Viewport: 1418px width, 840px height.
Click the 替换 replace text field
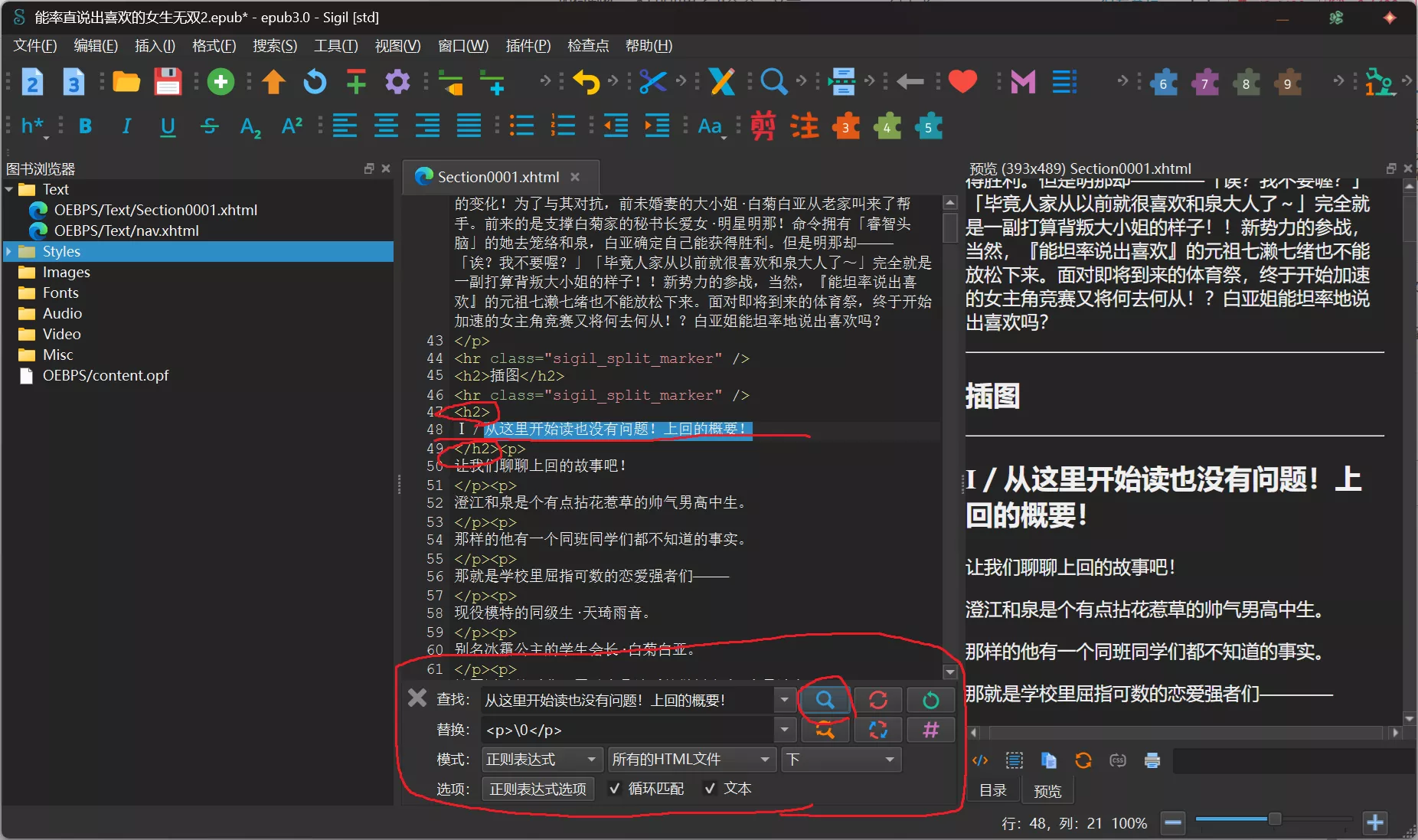click(626, 730)
